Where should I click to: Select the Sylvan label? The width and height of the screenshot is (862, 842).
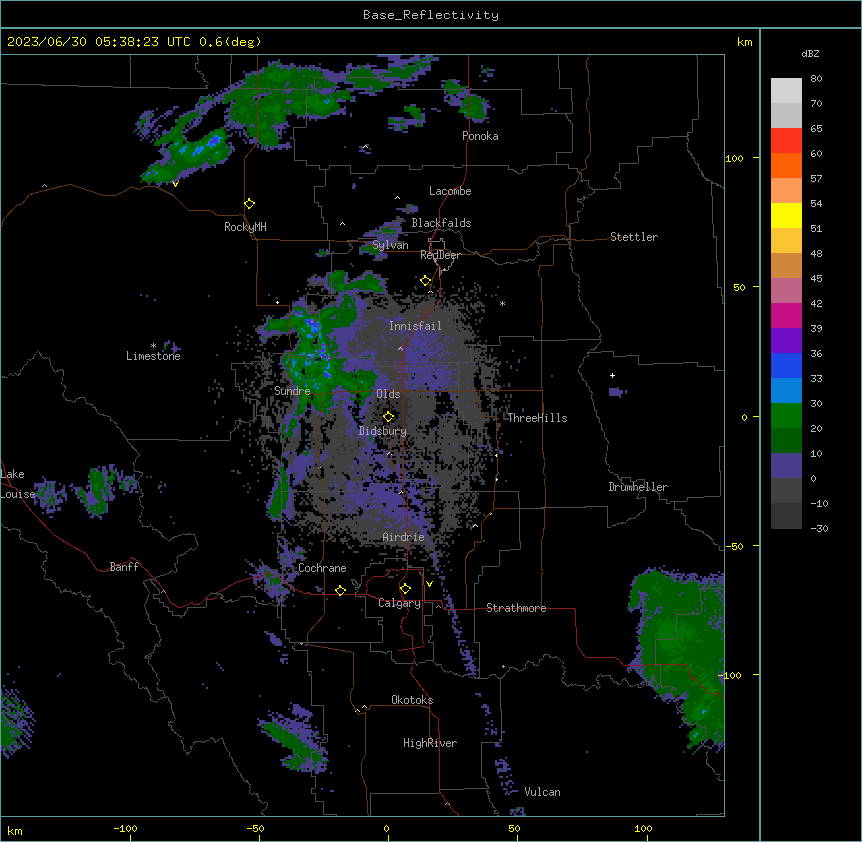coord(390,245)
